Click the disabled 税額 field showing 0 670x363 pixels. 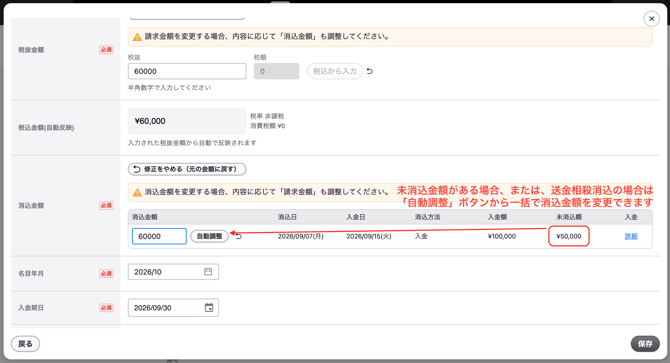click(276, 71)
